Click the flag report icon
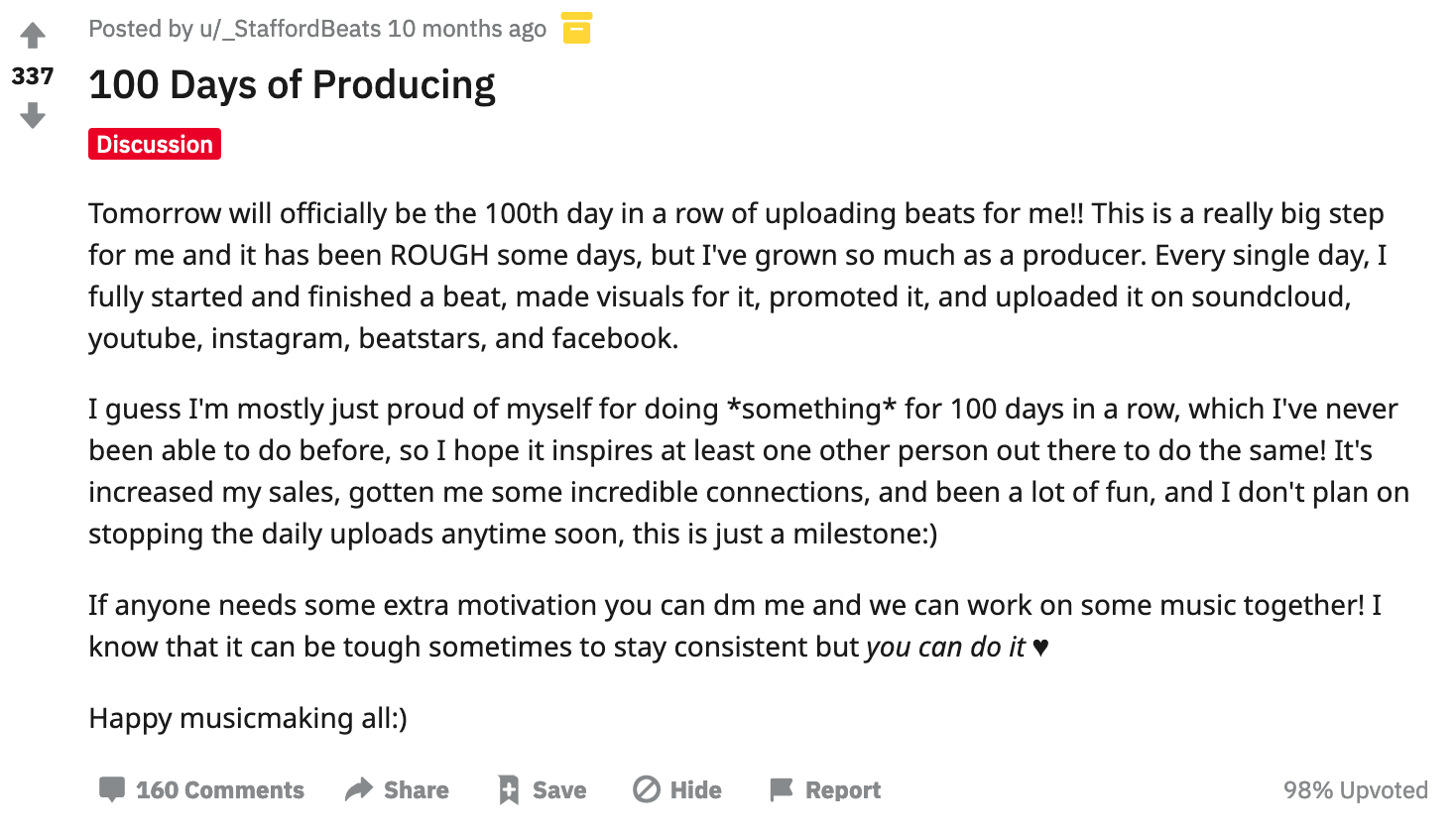Viewport: 1456px width, 839px height. 782,789
